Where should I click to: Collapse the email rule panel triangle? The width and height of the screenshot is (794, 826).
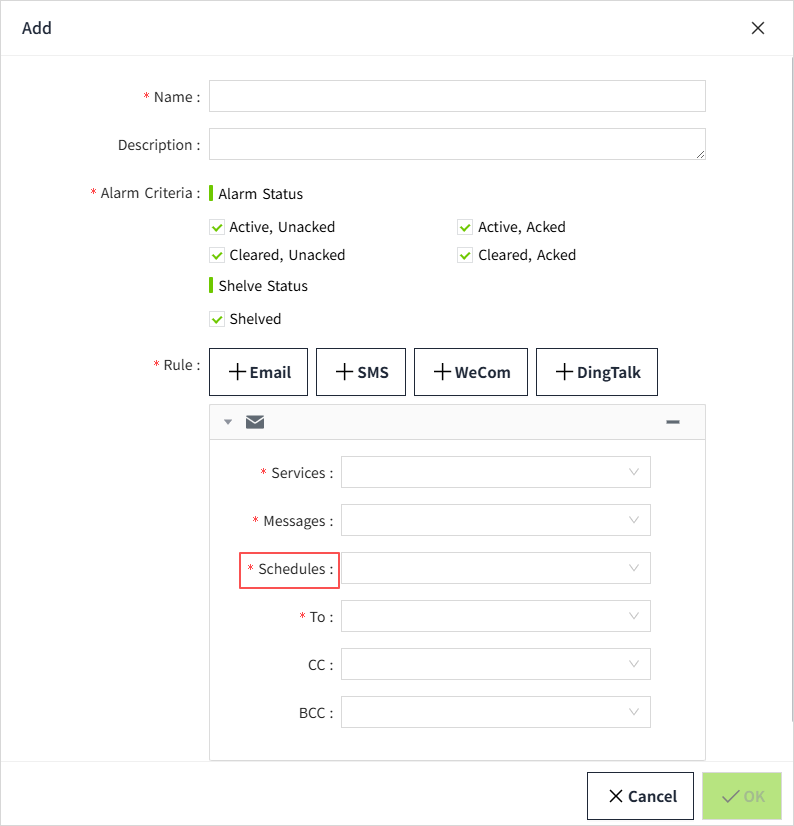(x=228, y=422)
